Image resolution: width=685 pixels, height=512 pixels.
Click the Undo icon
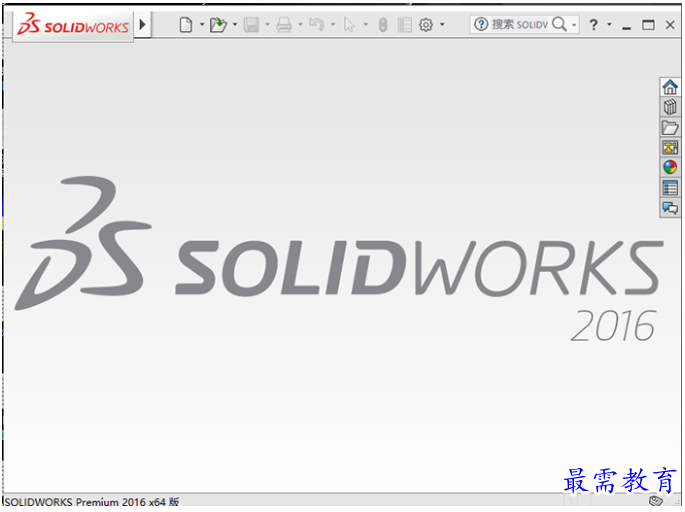pyautogui.click(x=317, y=25)
